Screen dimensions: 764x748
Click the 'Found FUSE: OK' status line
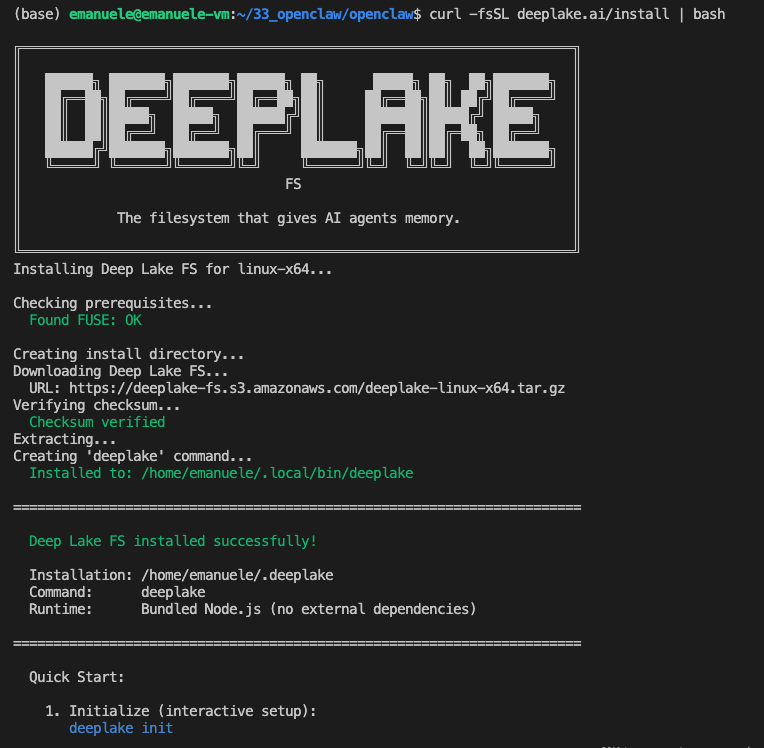[85, 320]
